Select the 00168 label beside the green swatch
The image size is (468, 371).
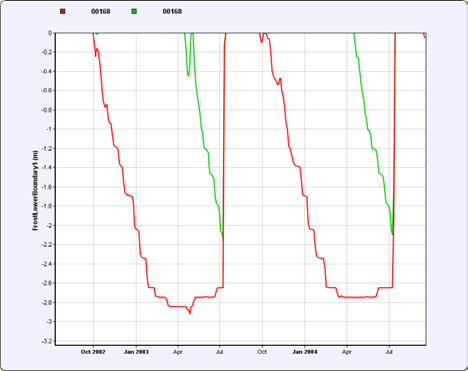click(172, 11)
